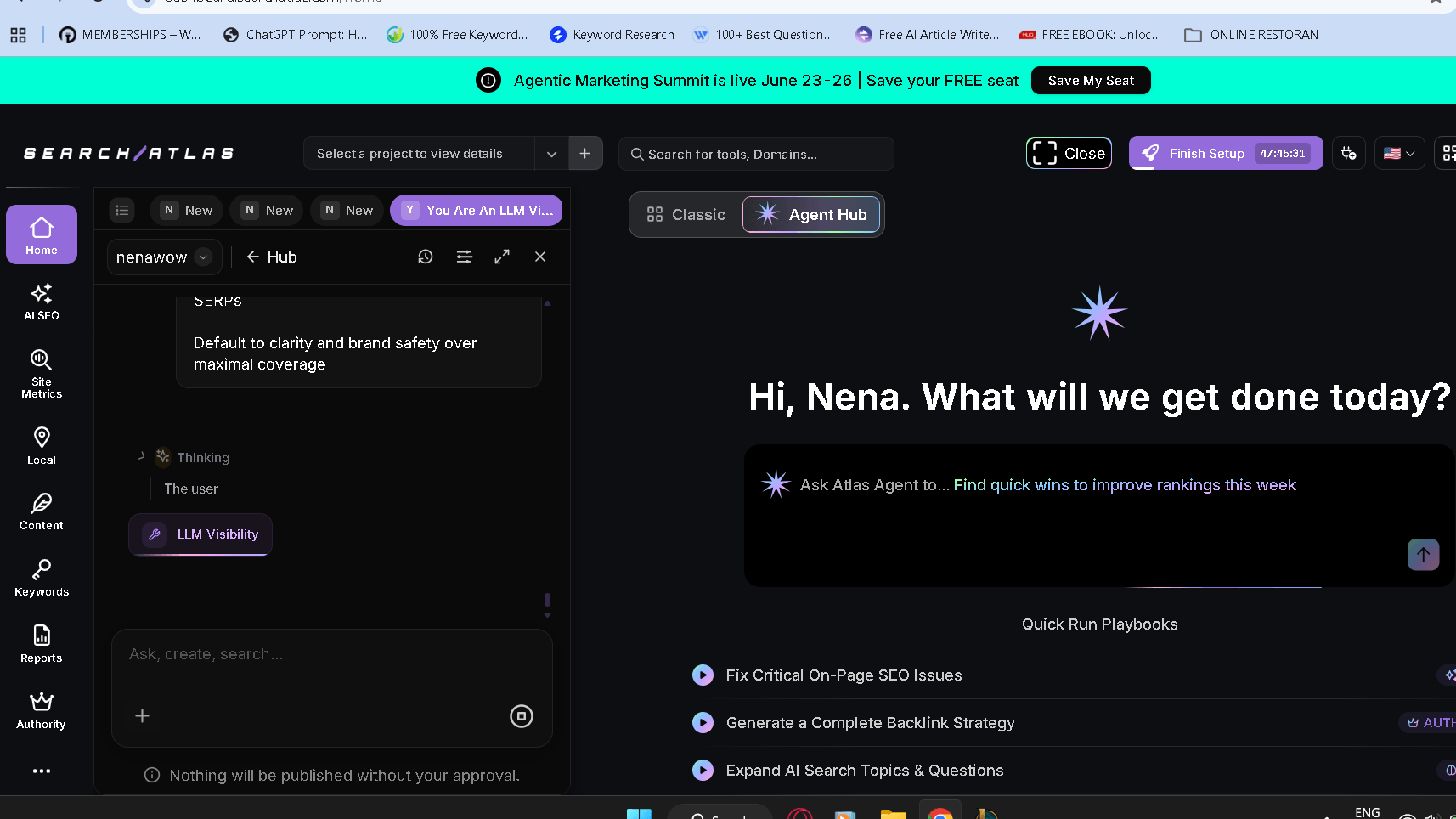Add attachment with plus icon in chat
1456x819 pixels.
[143, 716]
